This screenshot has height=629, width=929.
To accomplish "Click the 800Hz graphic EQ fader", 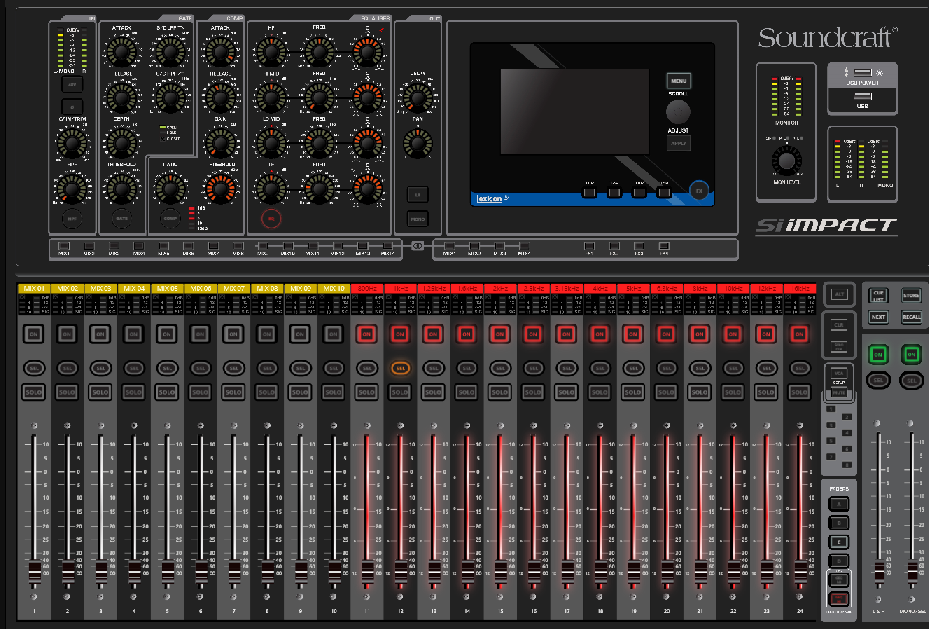I will pos(367,573).
